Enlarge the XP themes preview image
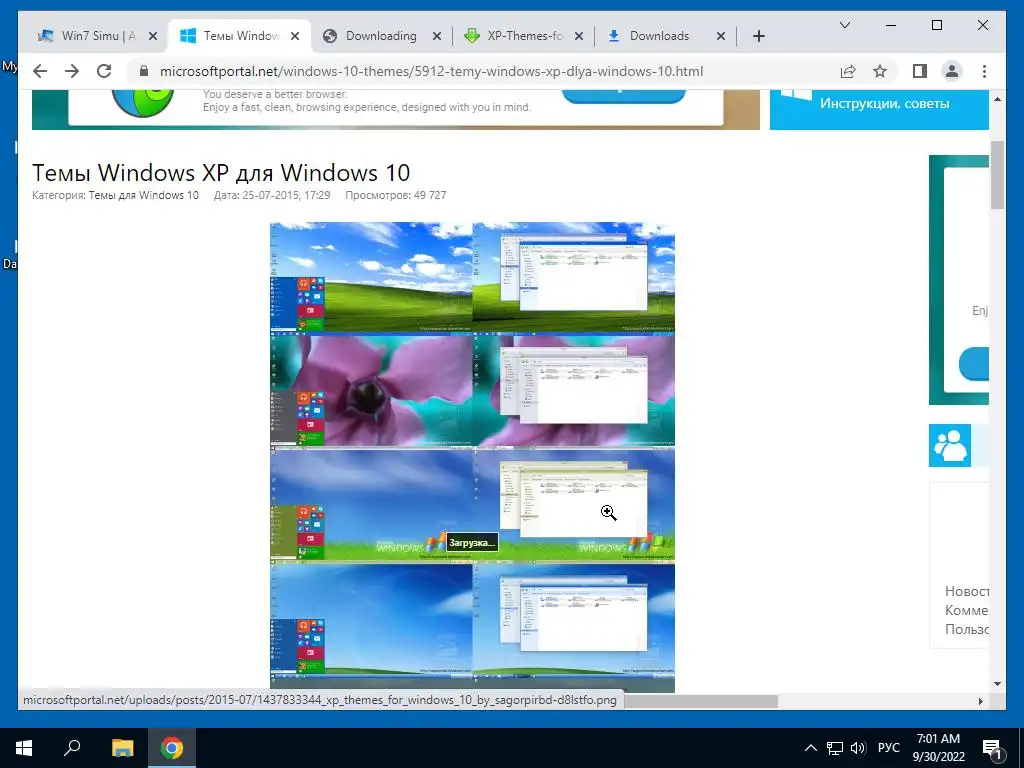The image size is (1024, 768). tap(472, 456)
